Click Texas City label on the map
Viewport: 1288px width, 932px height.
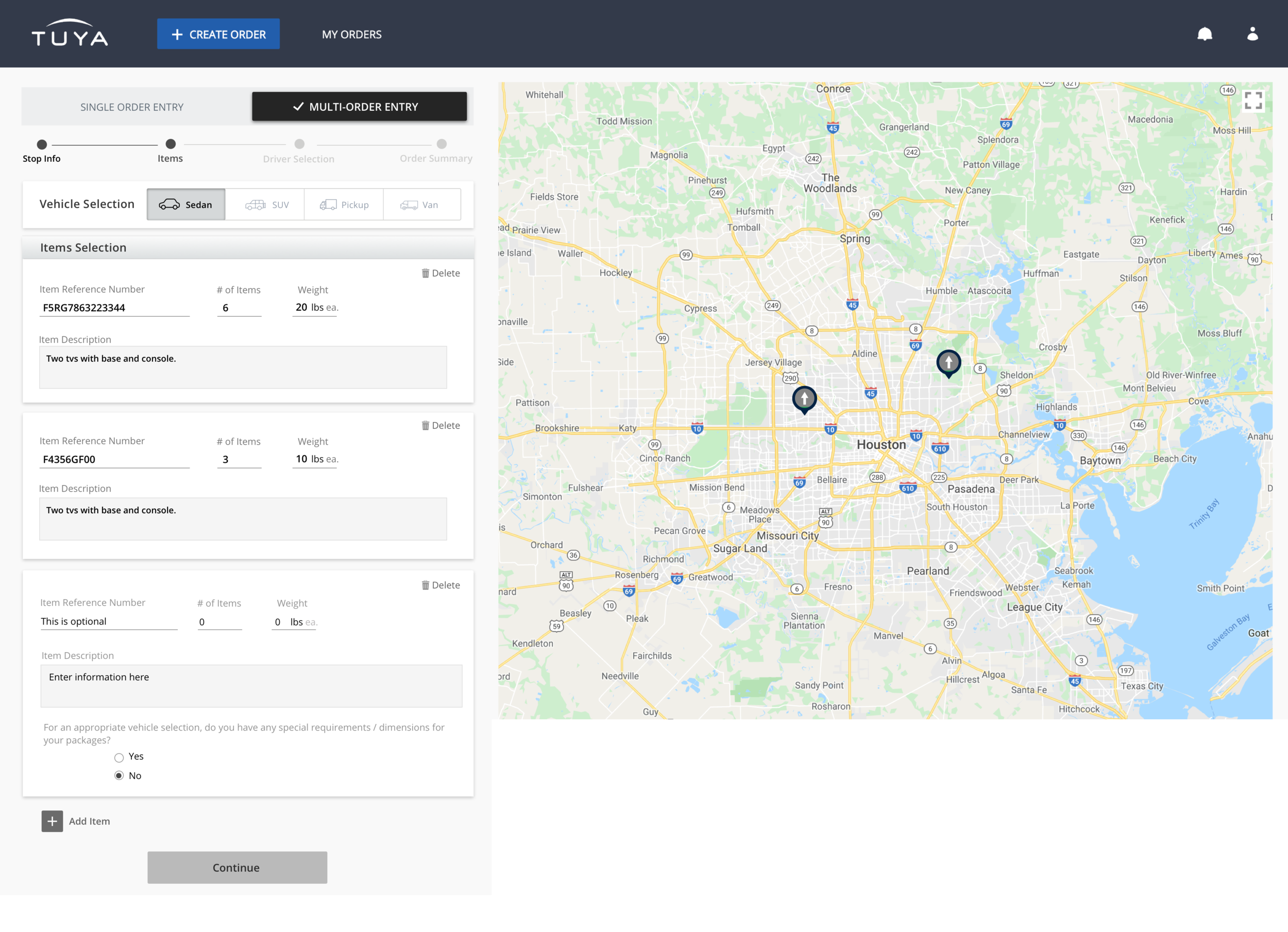pos(1142,686)
